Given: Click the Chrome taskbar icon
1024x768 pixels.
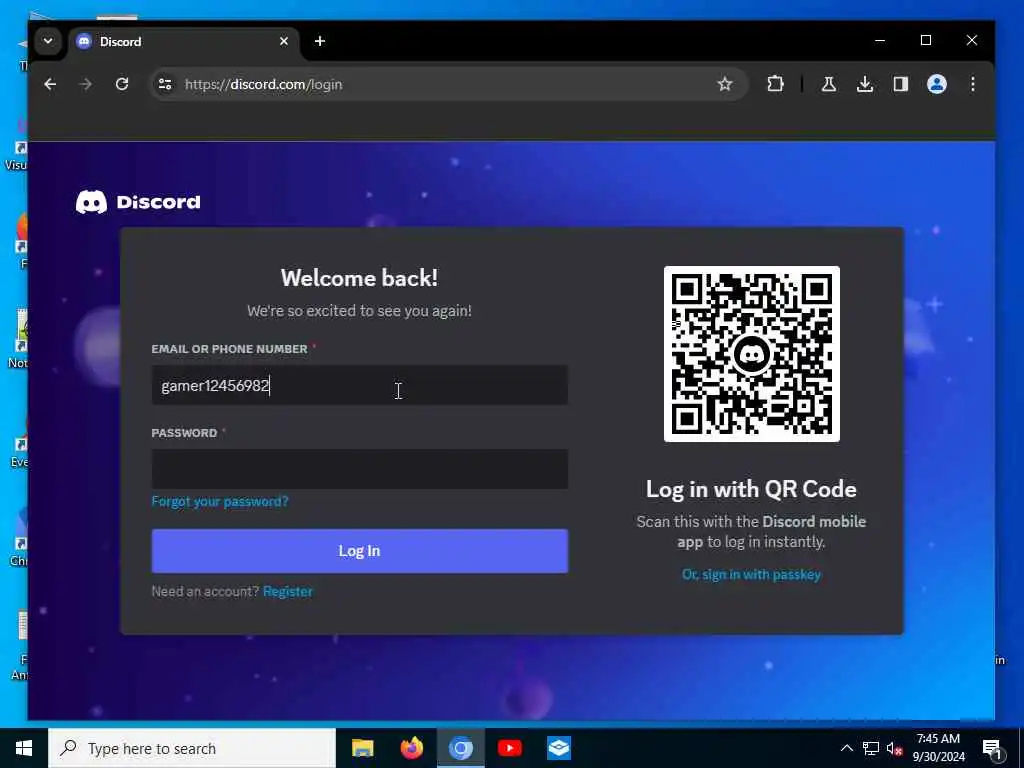Looking at the screenshot, I should tap(460, 748).
